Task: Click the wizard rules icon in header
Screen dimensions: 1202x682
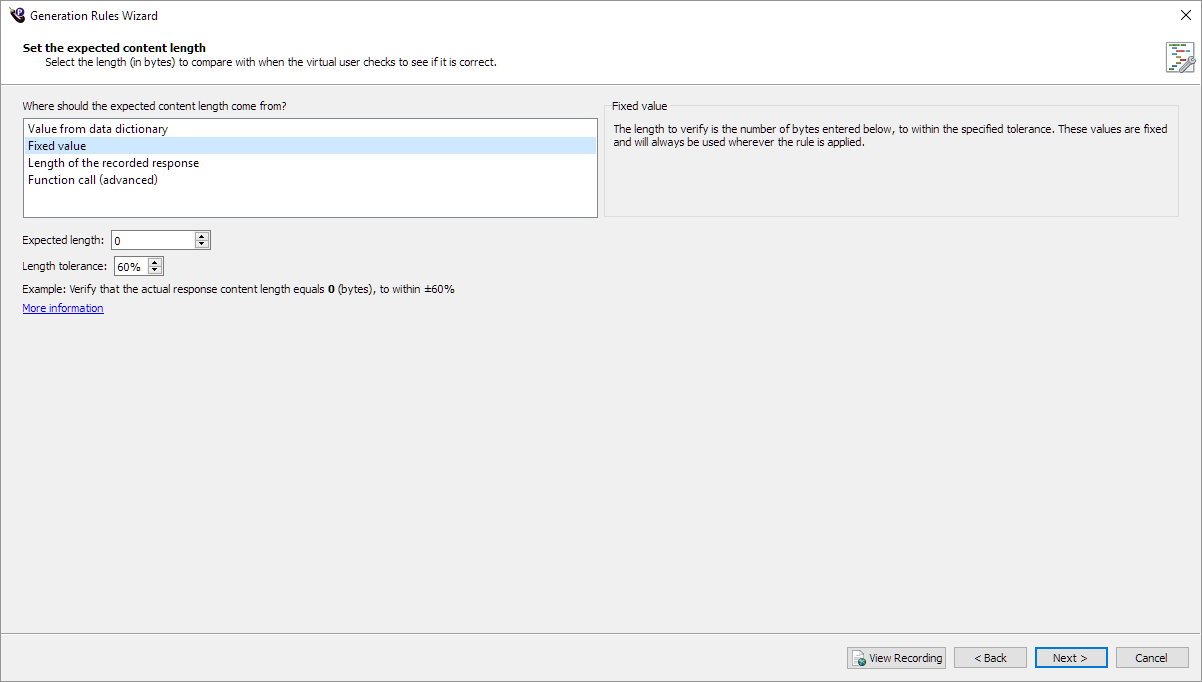Action: click(x=1180, y=58)
